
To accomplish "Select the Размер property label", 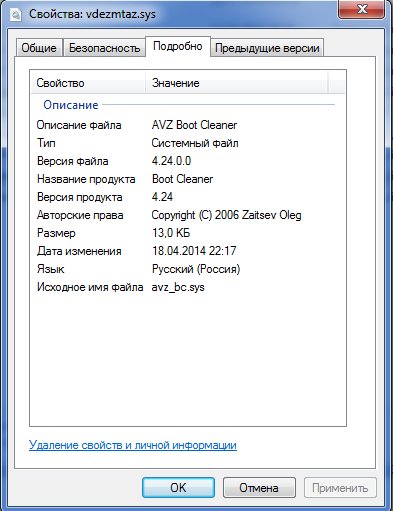I will pos(56,233).
